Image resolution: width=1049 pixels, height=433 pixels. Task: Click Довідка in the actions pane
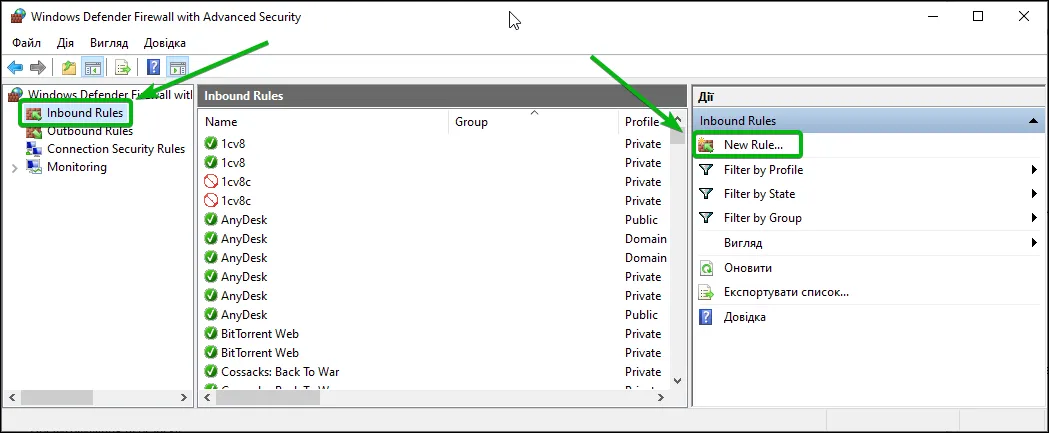(744, 317)
